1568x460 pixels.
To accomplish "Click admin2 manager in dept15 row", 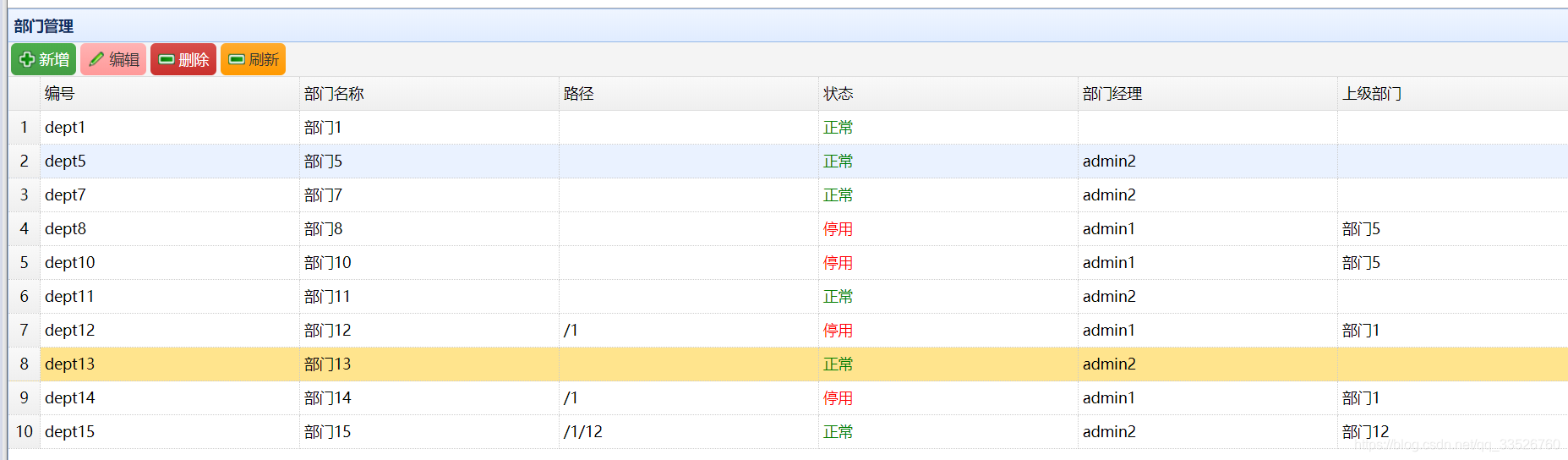I will (1109, 431).
